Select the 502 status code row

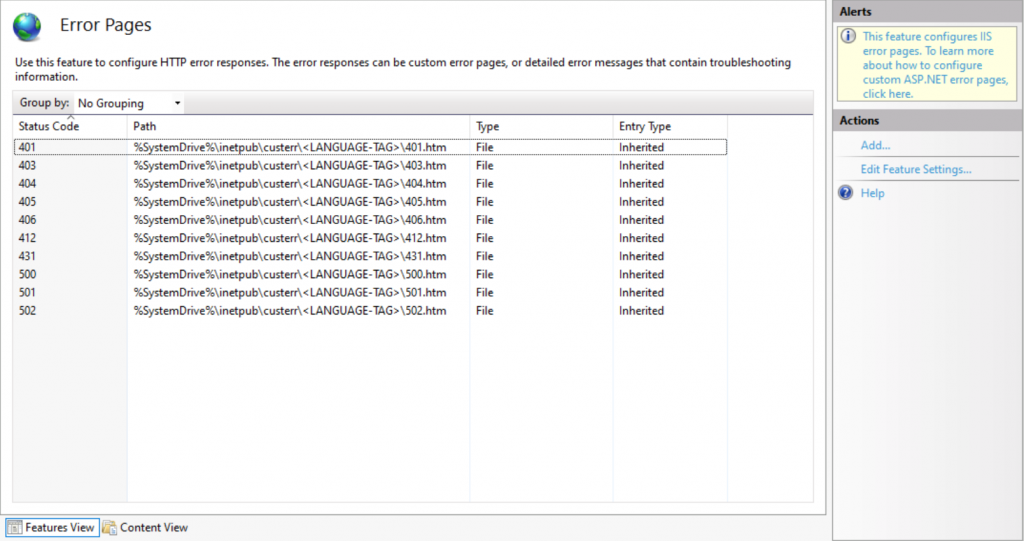370,310
